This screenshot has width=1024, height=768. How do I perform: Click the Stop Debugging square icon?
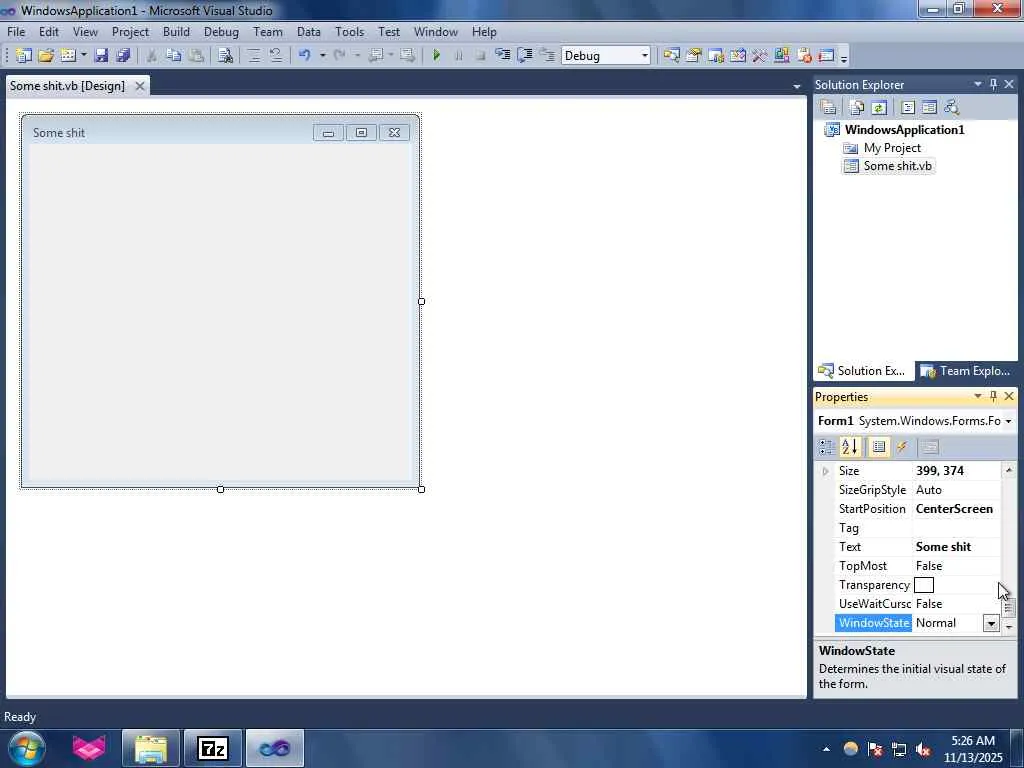click(481, 56)
